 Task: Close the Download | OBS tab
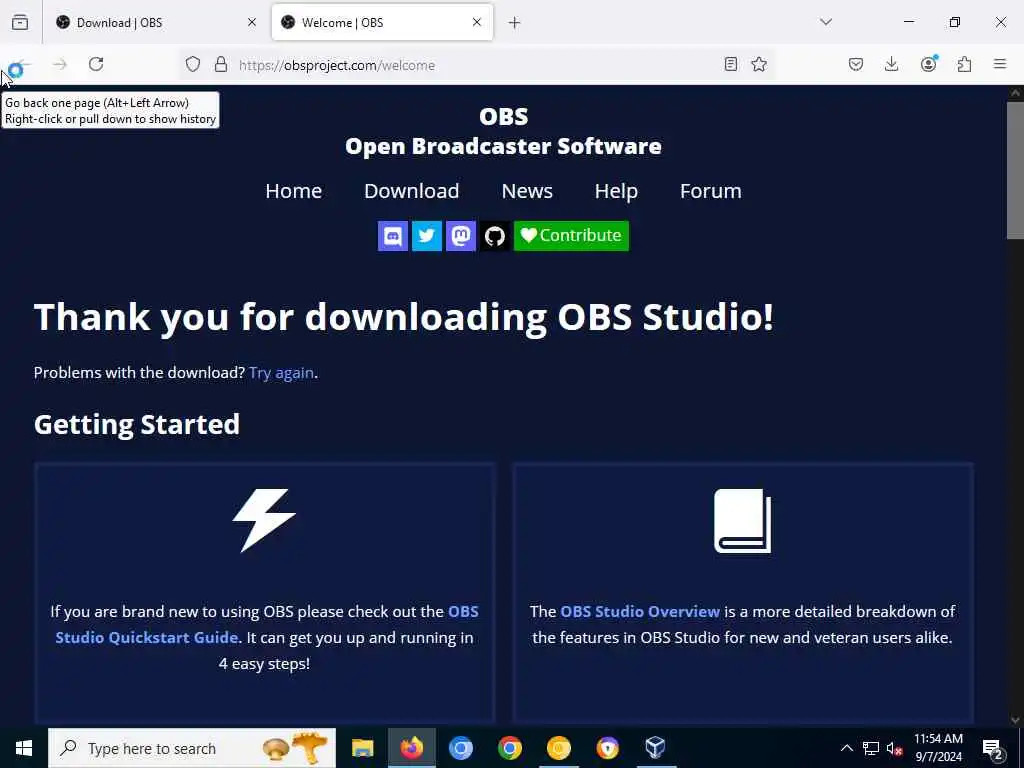tap(252, 22)
